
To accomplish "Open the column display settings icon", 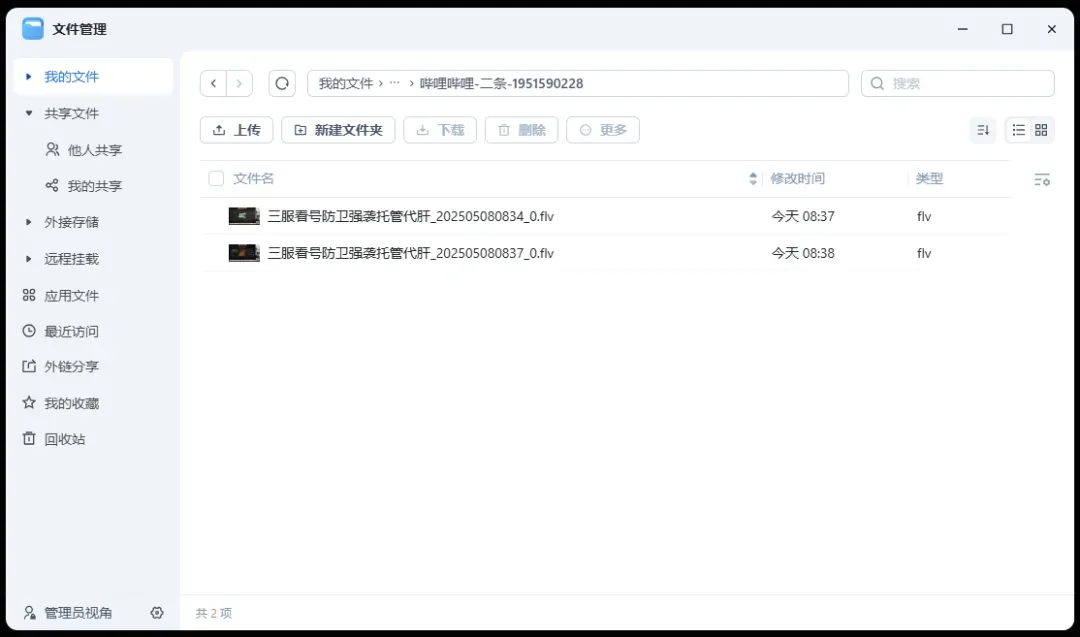I will click(1042, 178).
